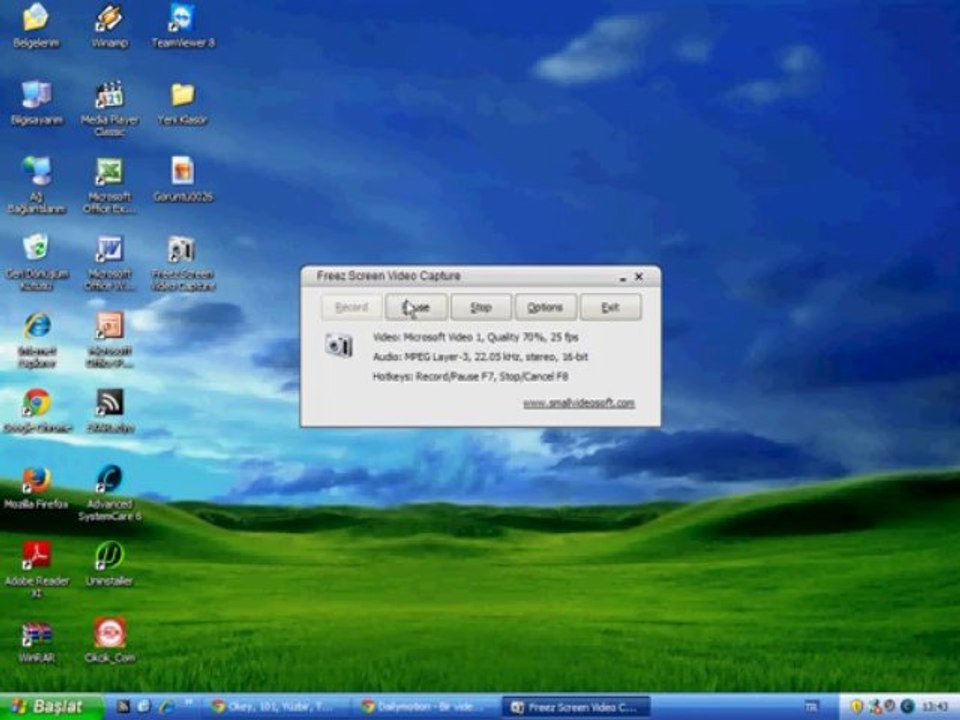
Task: Select the Mozilla Firefox desktop icon
Action: click(x=36, y=487)
